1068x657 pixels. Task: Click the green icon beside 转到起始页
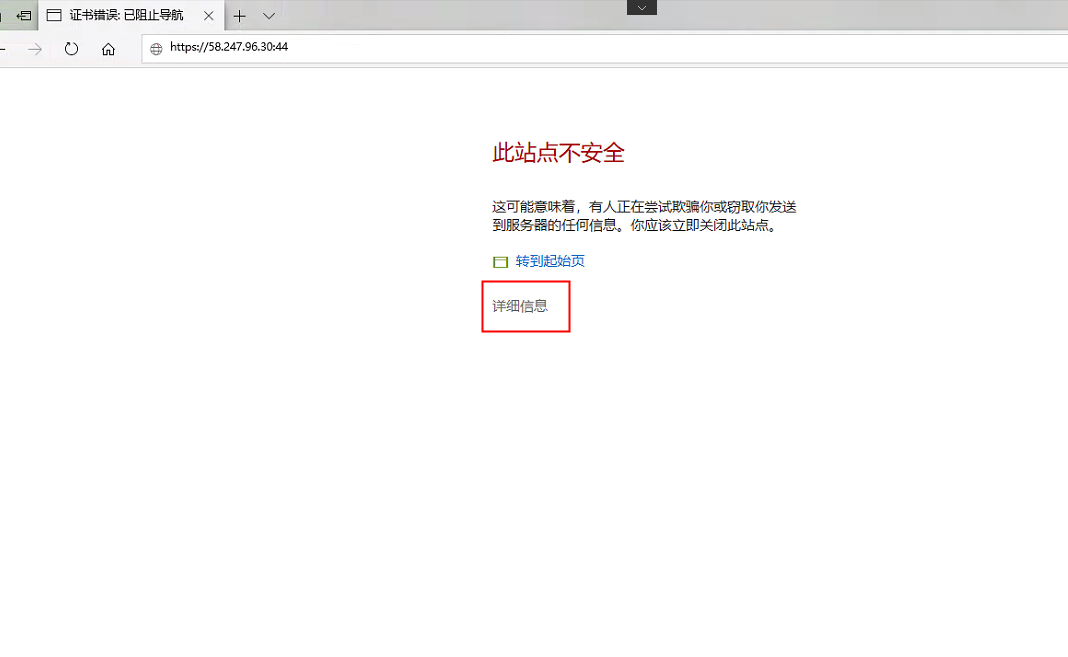pos(501,262)
